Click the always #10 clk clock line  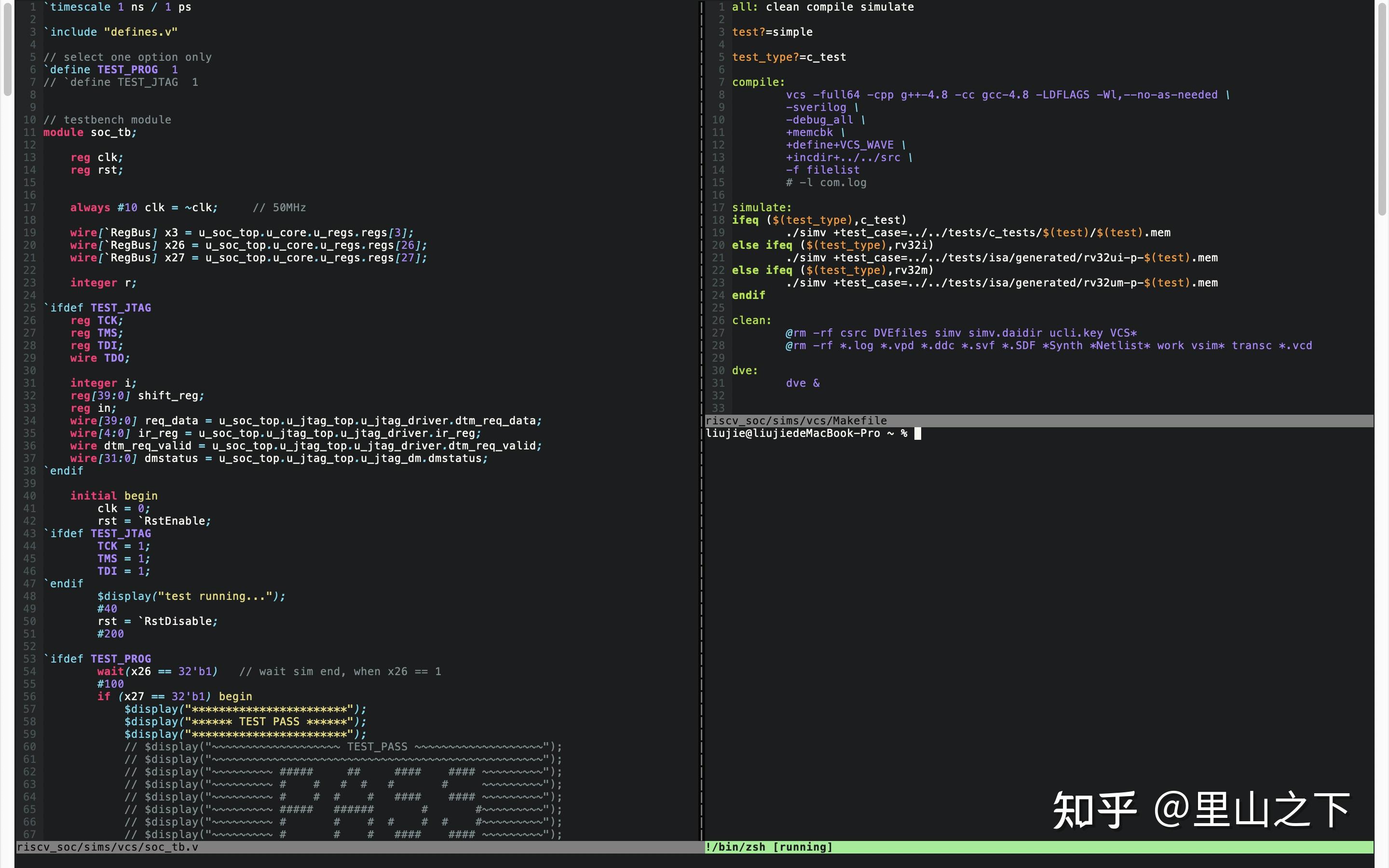click(x=144, y=208)
